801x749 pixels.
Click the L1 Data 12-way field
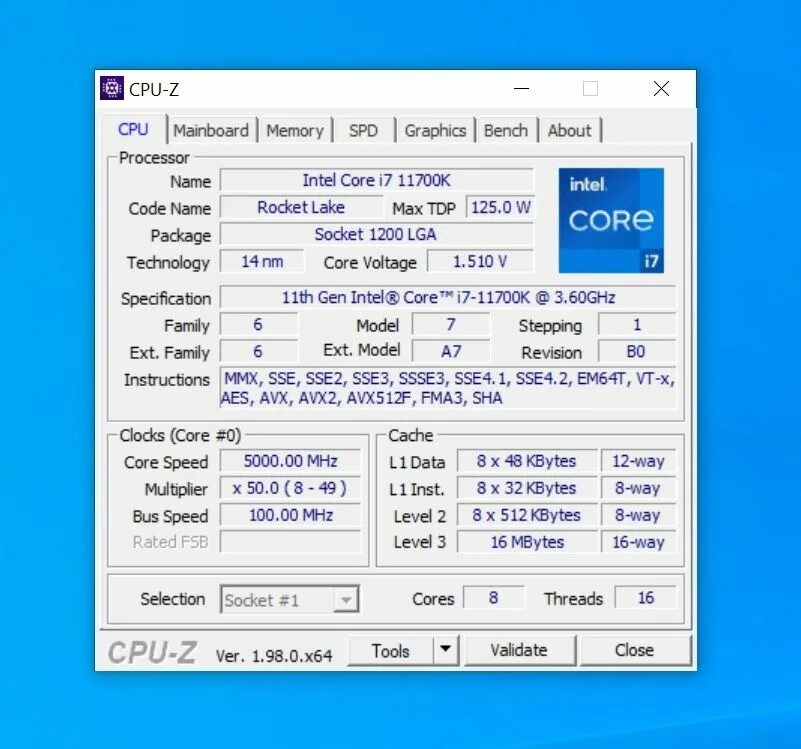point(638,461)
